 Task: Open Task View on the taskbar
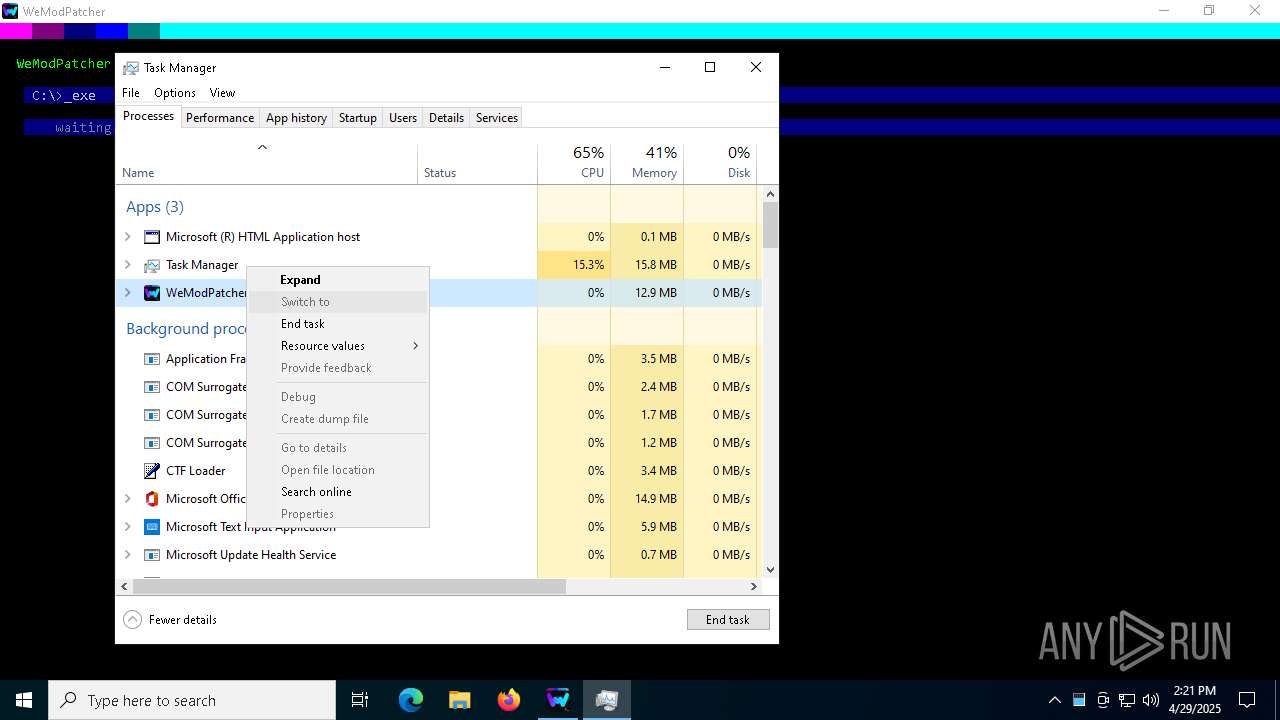(x=360, y=700)
